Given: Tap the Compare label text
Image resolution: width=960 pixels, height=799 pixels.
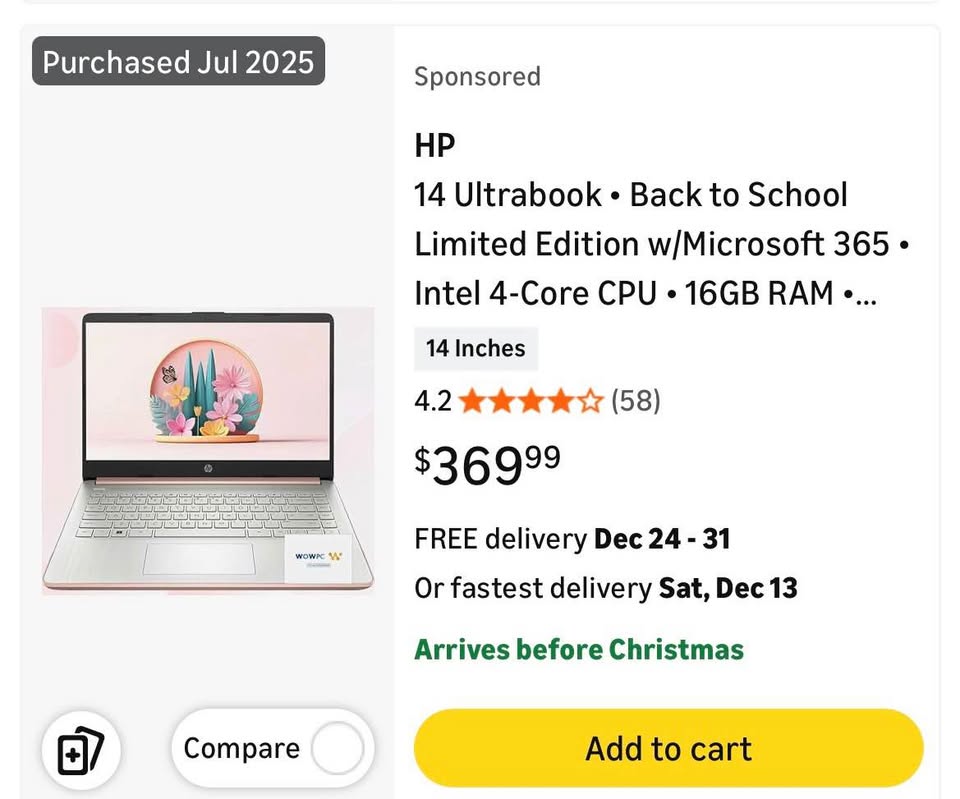Looking at the screenshot, I should [241, 749].
